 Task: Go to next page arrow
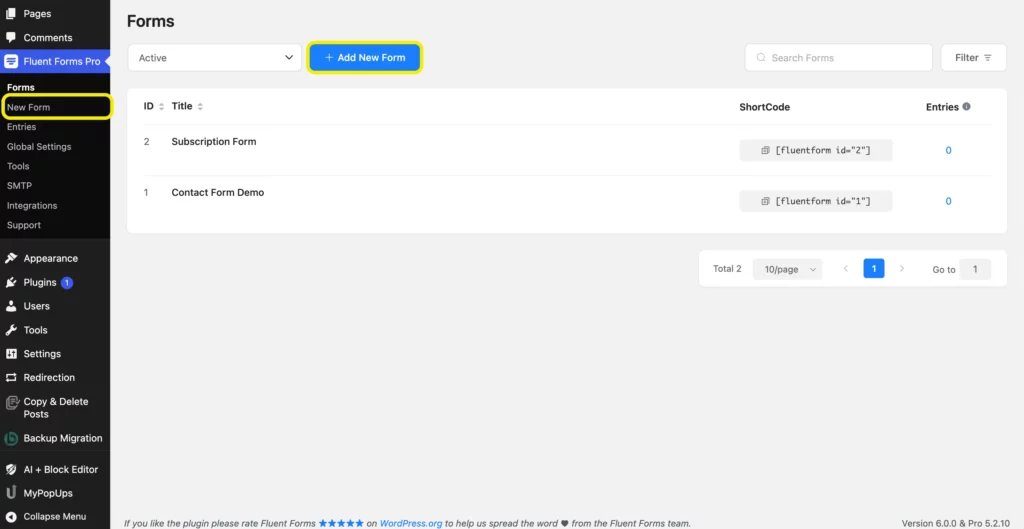(x=902, y=268)
